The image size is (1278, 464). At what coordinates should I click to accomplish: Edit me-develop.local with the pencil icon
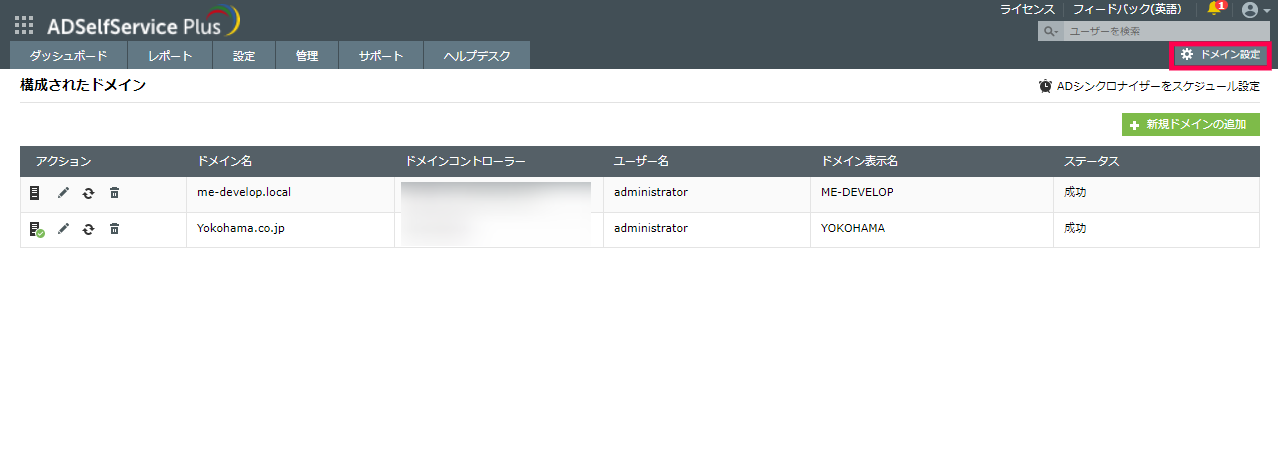click(x=63, y=193)
